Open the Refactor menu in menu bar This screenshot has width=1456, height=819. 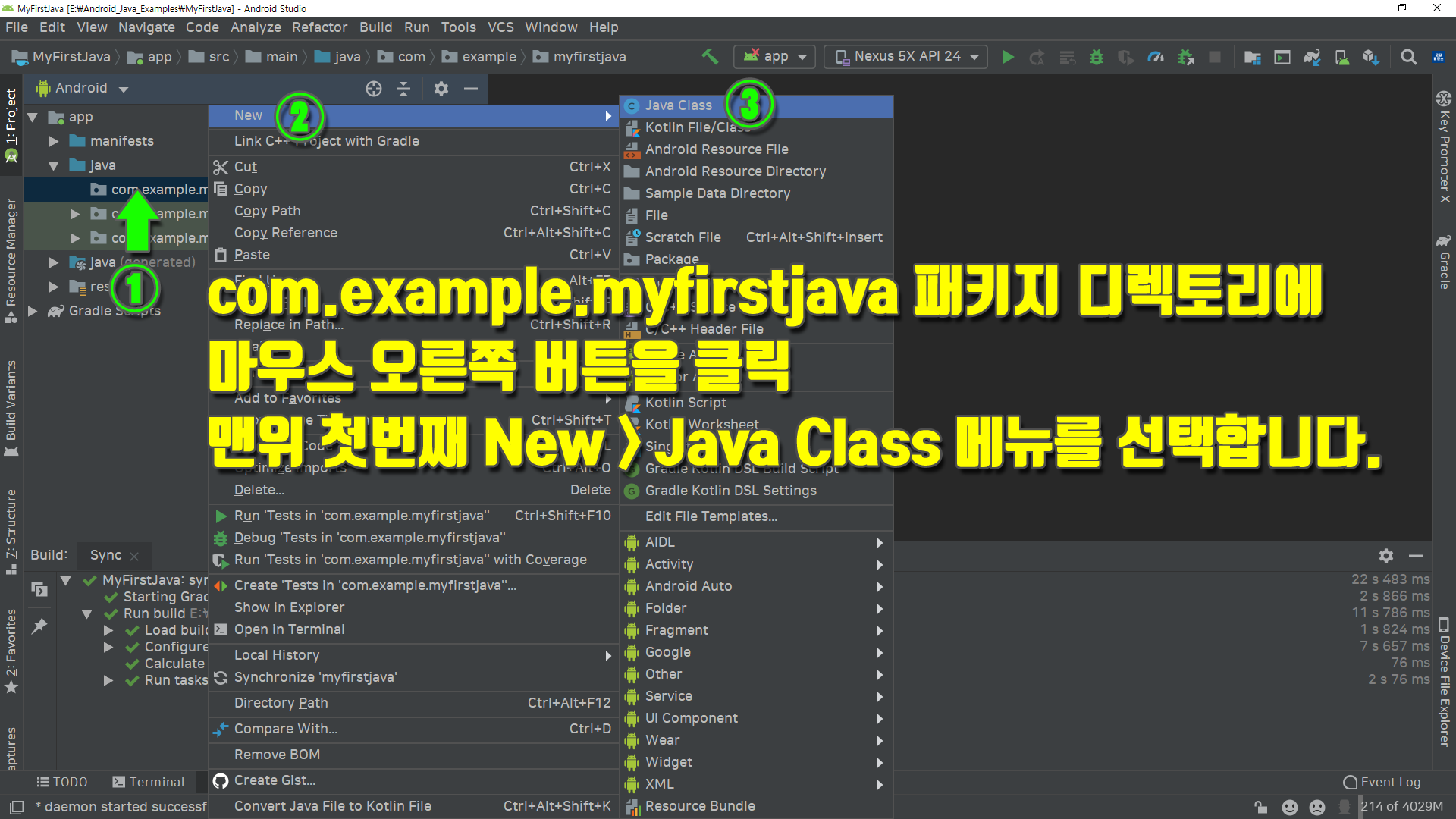(x=319, y=27)
